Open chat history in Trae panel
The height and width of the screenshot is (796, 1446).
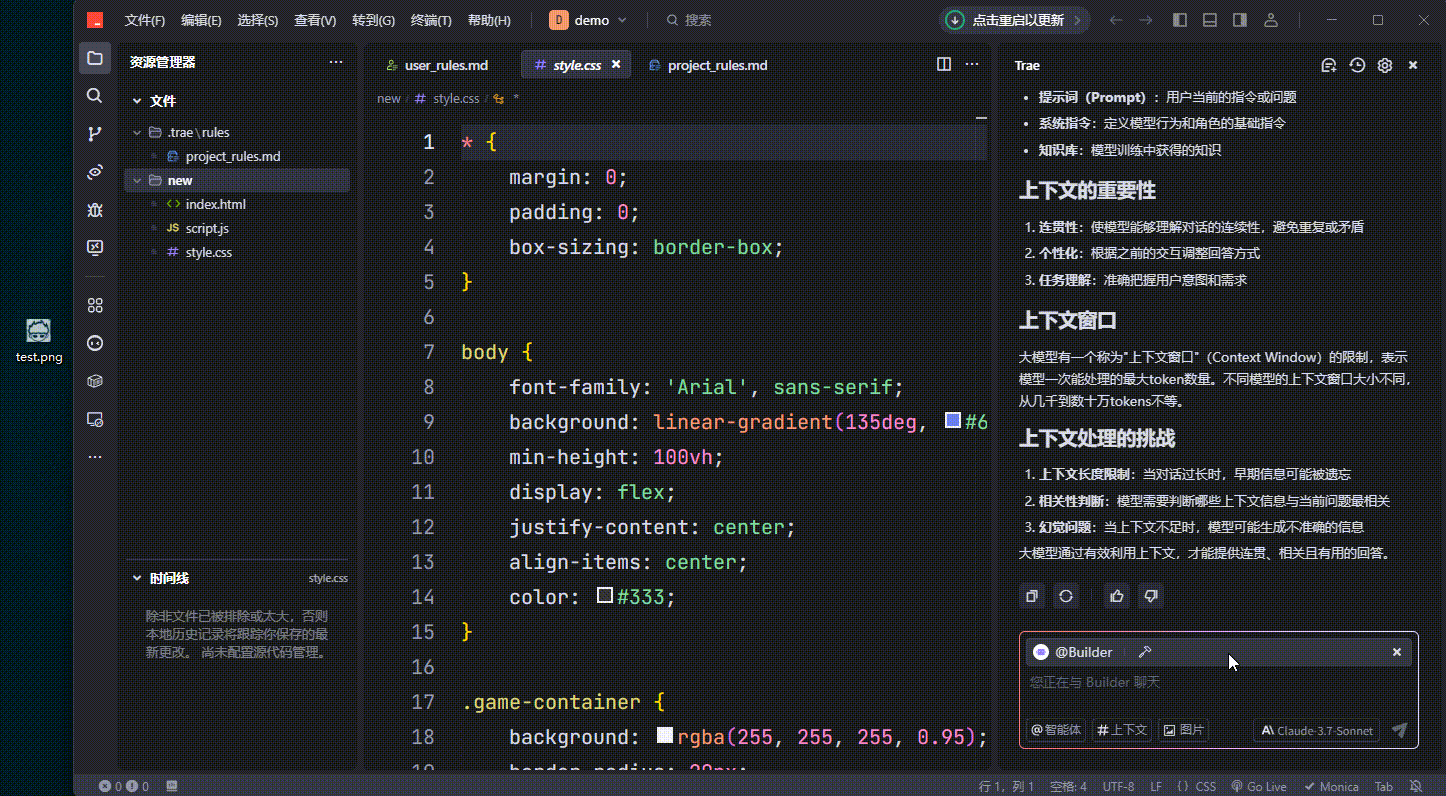pos(1357,65)
